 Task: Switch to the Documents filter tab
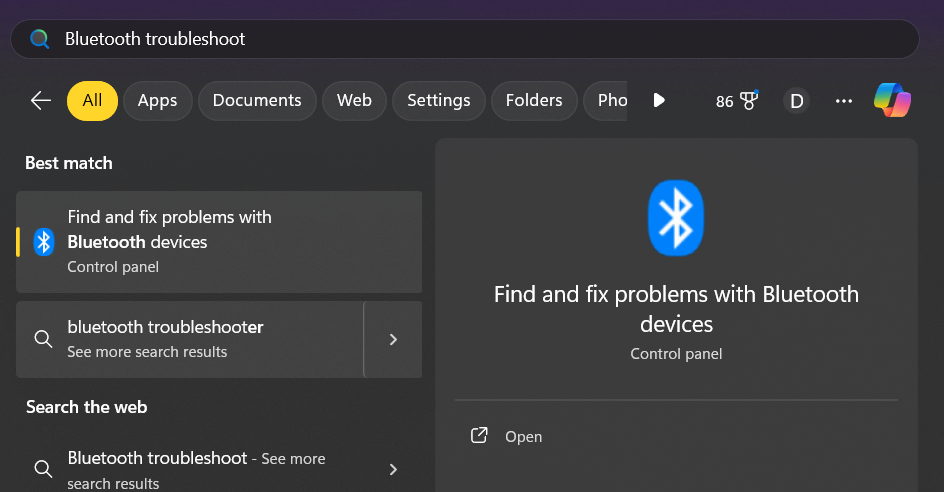(x=257, y=101)
